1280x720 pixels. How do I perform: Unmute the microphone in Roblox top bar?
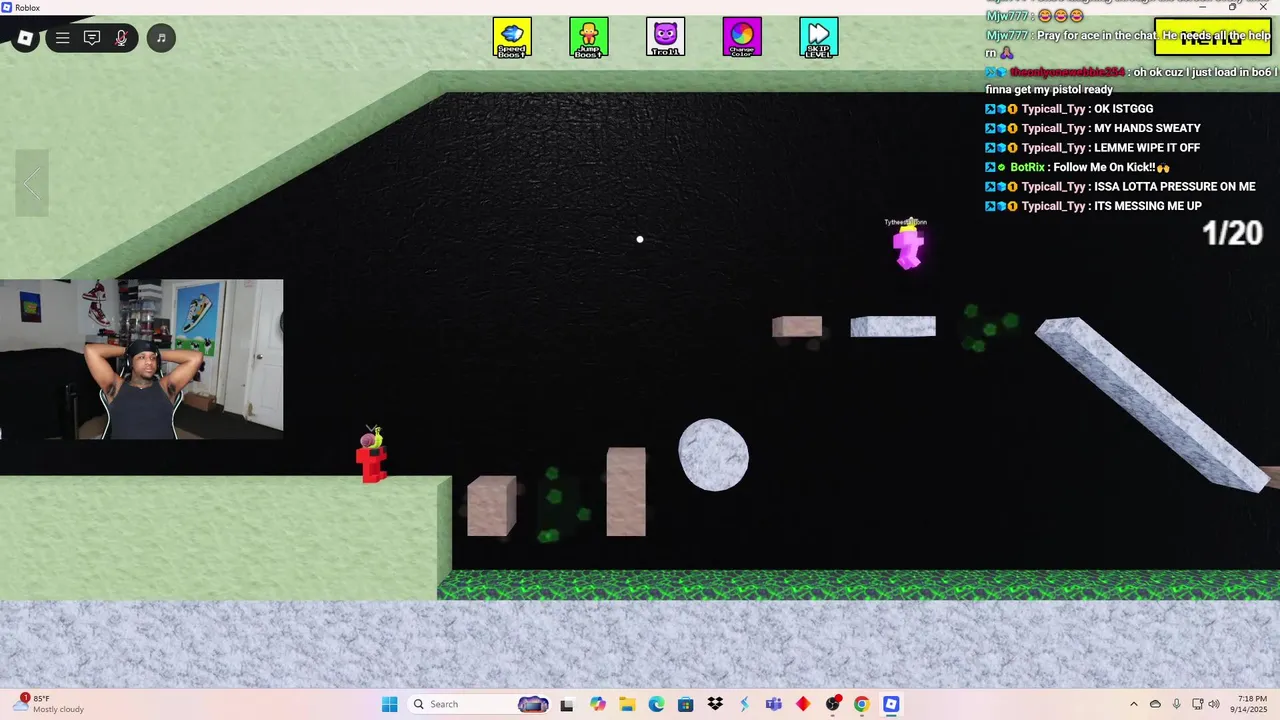coord(121,38)
